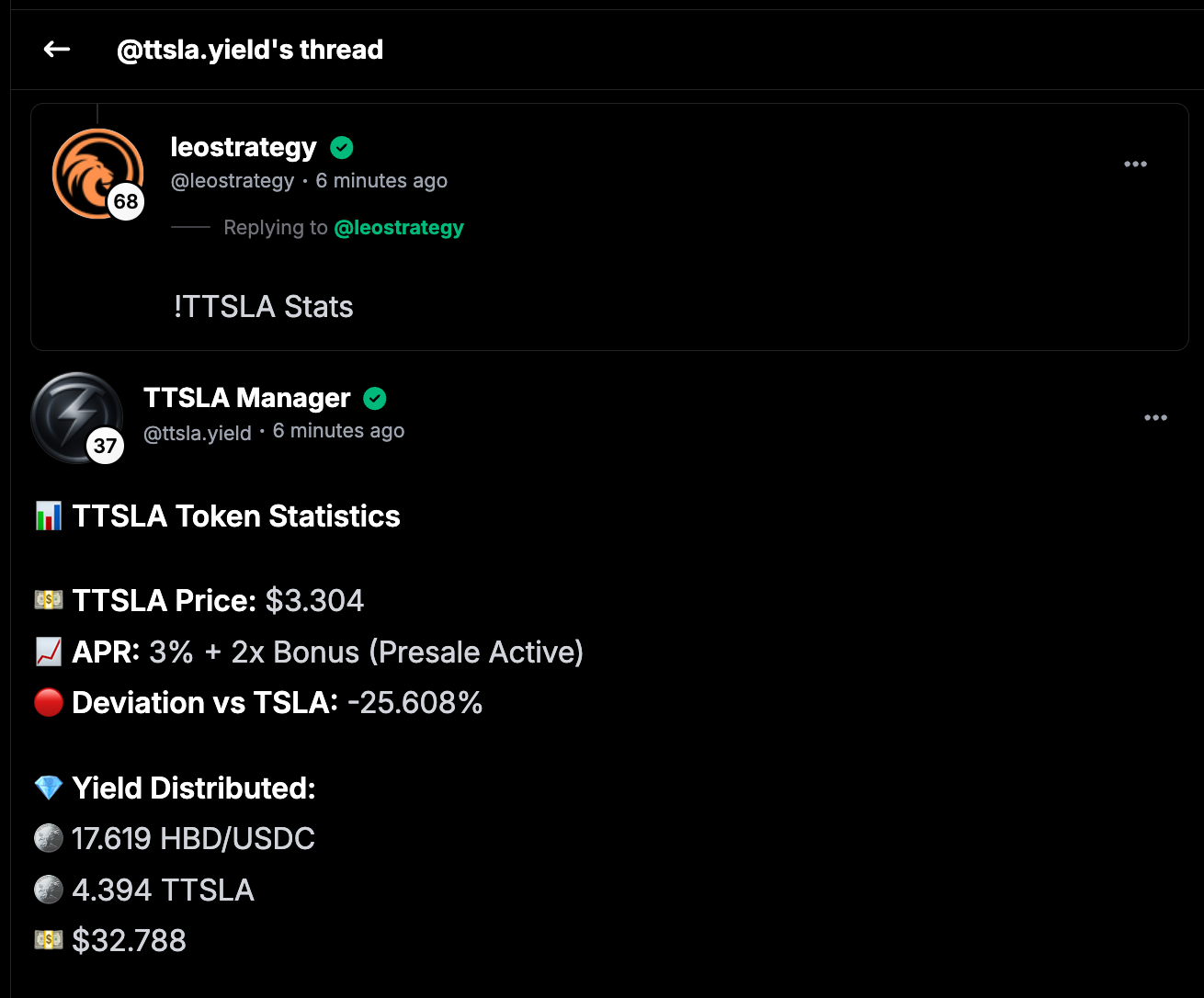Click the back arrow icon

[x=57, y=50]
